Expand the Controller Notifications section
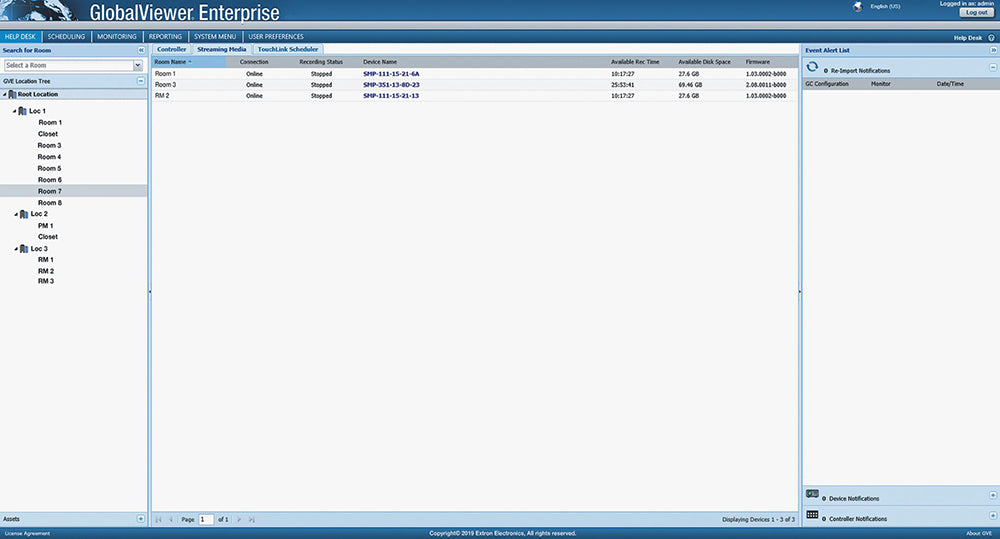1000x539 pixels. click(x=993, y=515)
